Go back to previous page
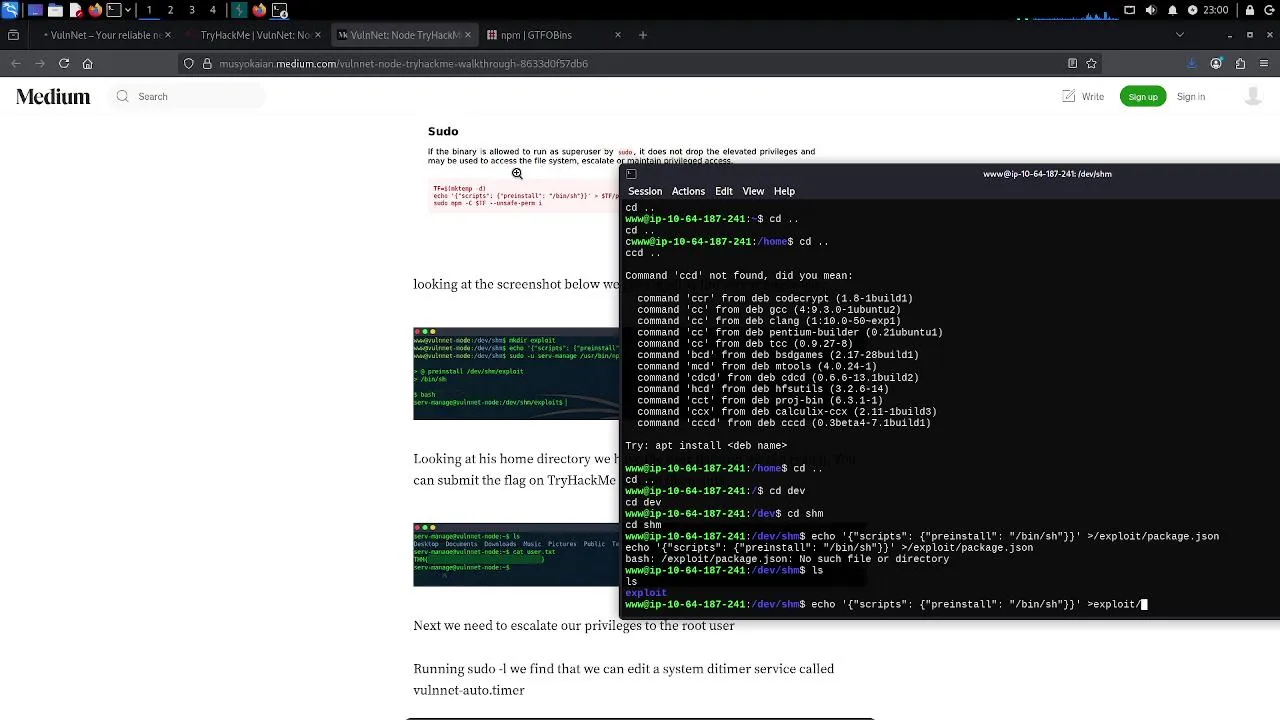The height and width of the screenshot is (720, 1280). click(x=16, y=63)
